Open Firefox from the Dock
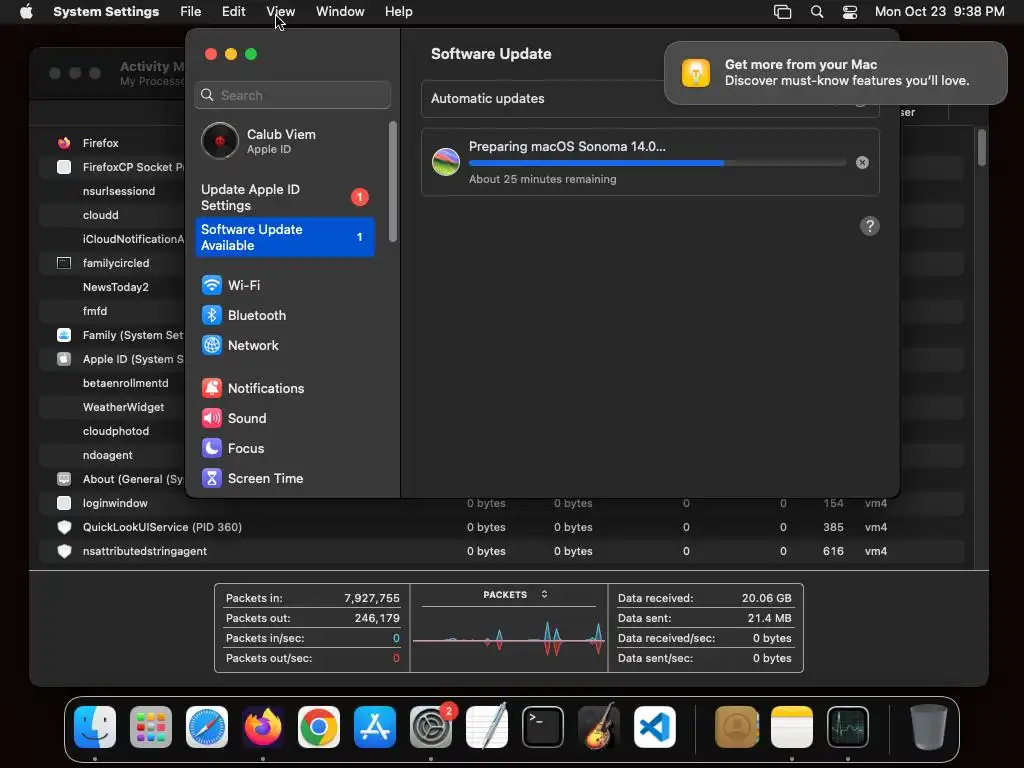The height and width of the screenshot is (768, 1024). tap(263, 727)
